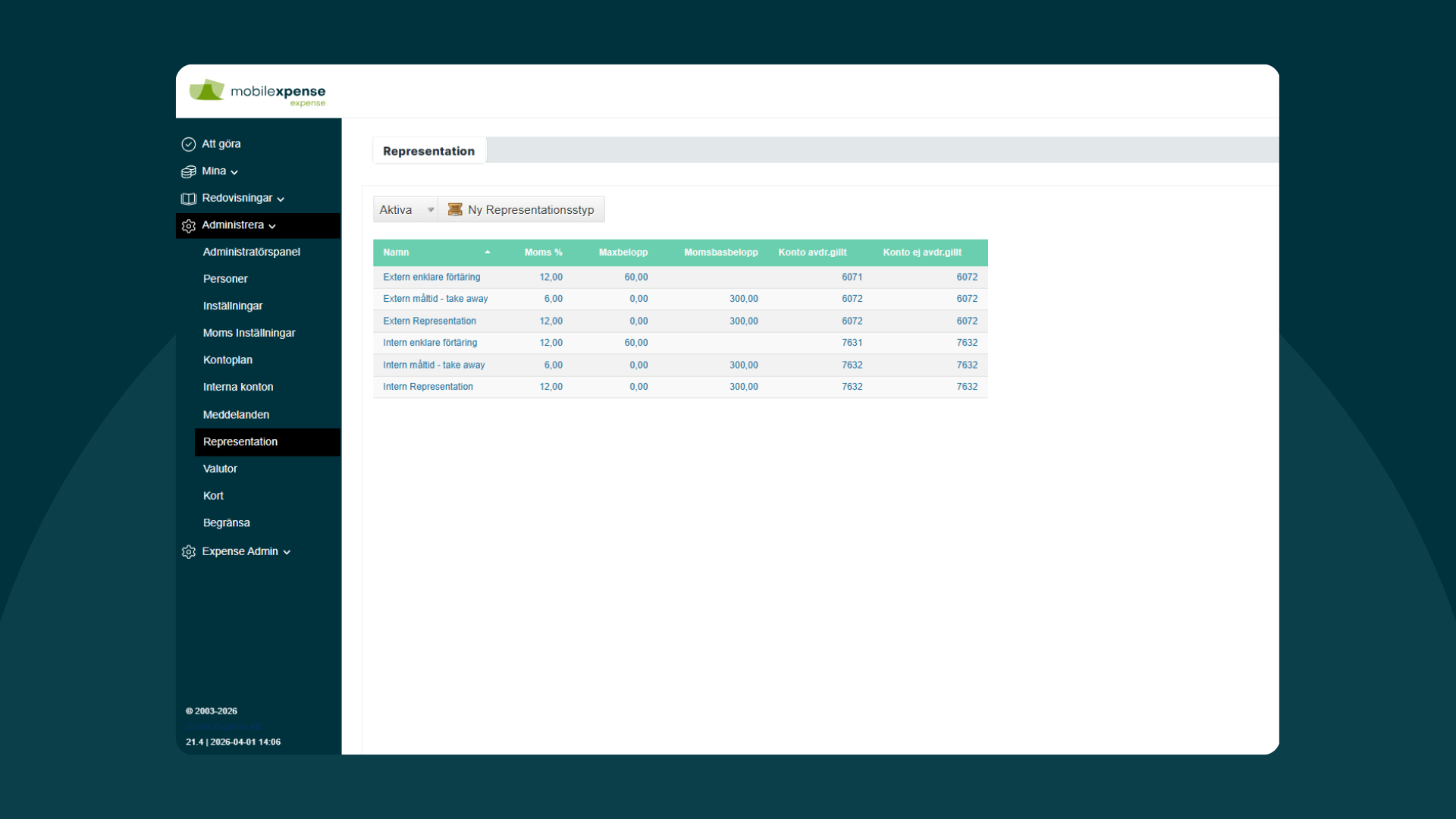Image resolution: width=1456 pixels, height=819 pixels.
Task: Select Moms Inställningar menu item
Action: click(x=249, y=333)
